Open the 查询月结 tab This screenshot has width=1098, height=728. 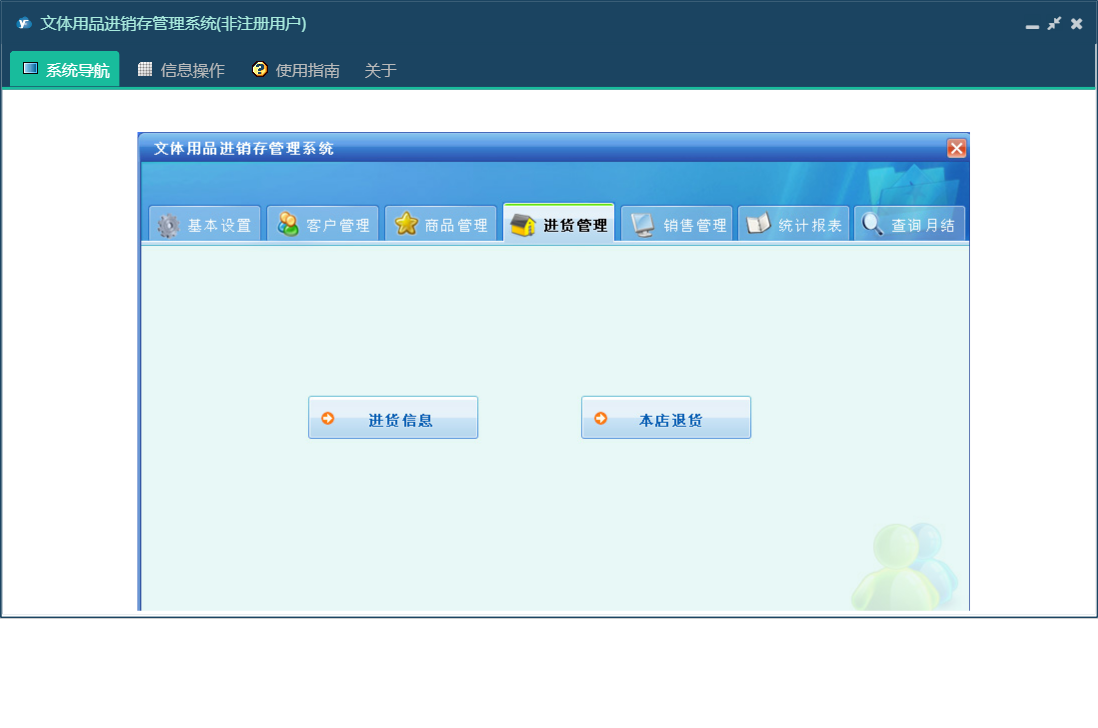tap(910, 224)
